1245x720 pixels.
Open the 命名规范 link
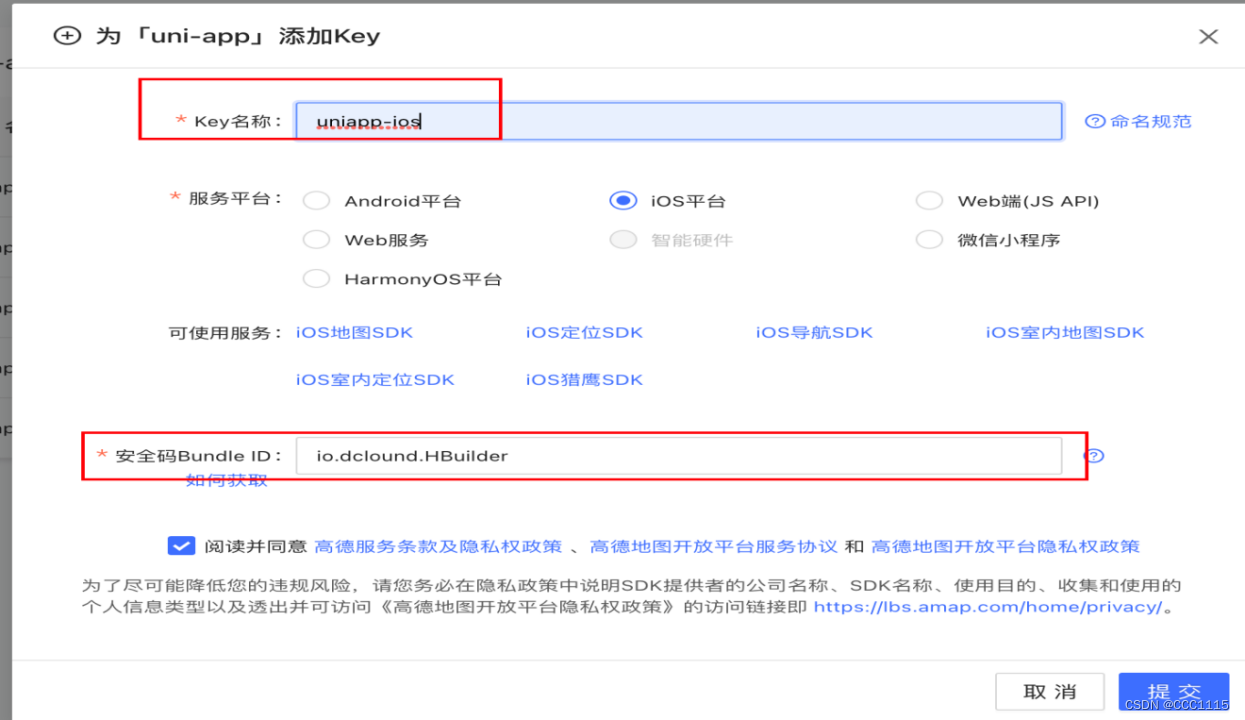1151,121
